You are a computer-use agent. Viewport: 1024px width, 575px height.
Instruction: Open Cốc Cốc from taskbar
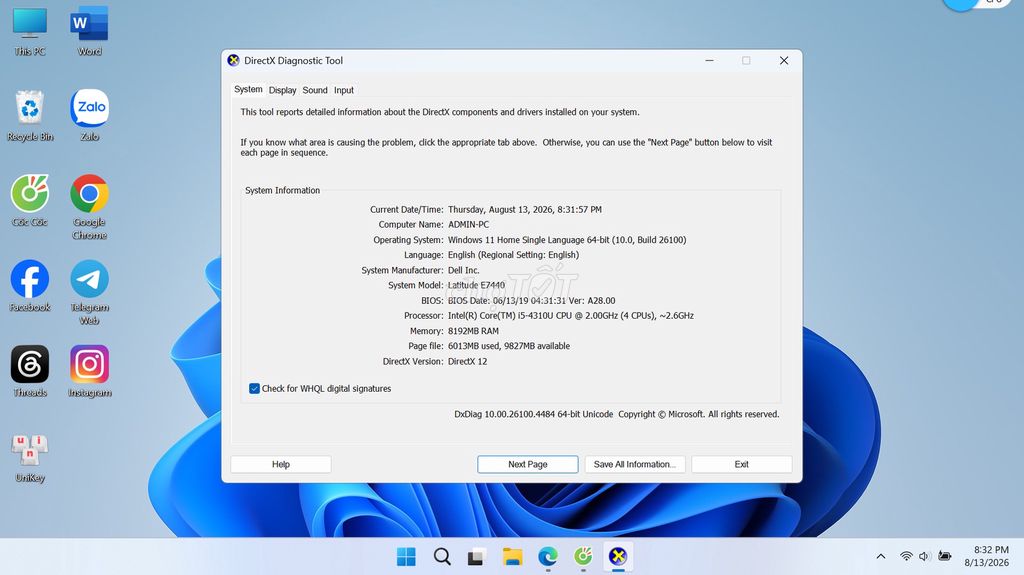click(x=583, y=557)
